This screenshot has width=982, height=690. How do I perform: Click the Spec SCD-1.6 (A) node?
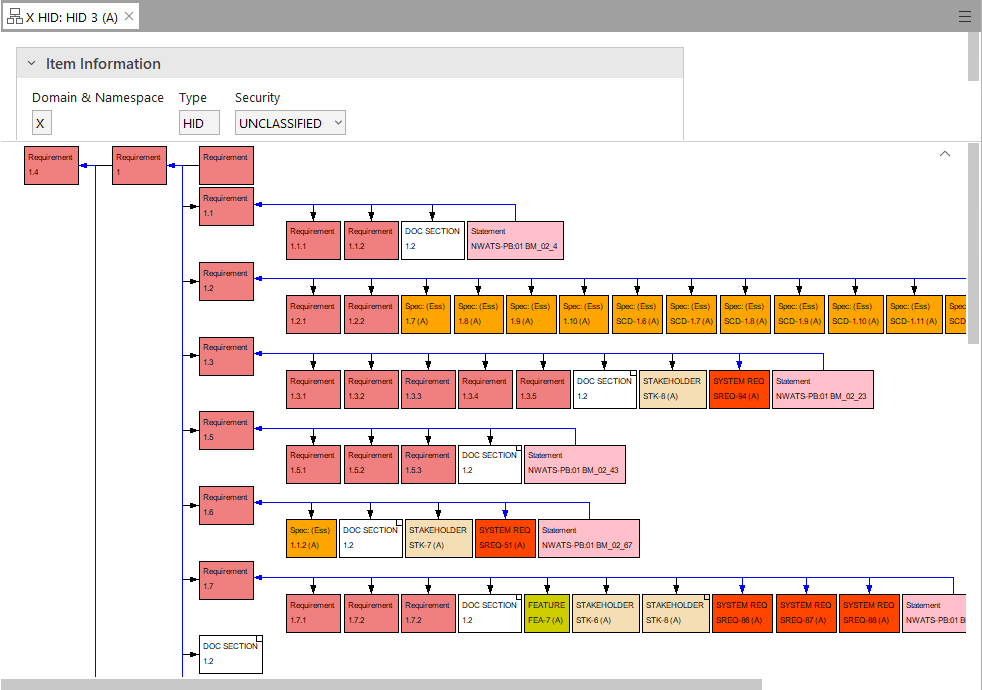point(638,314)
